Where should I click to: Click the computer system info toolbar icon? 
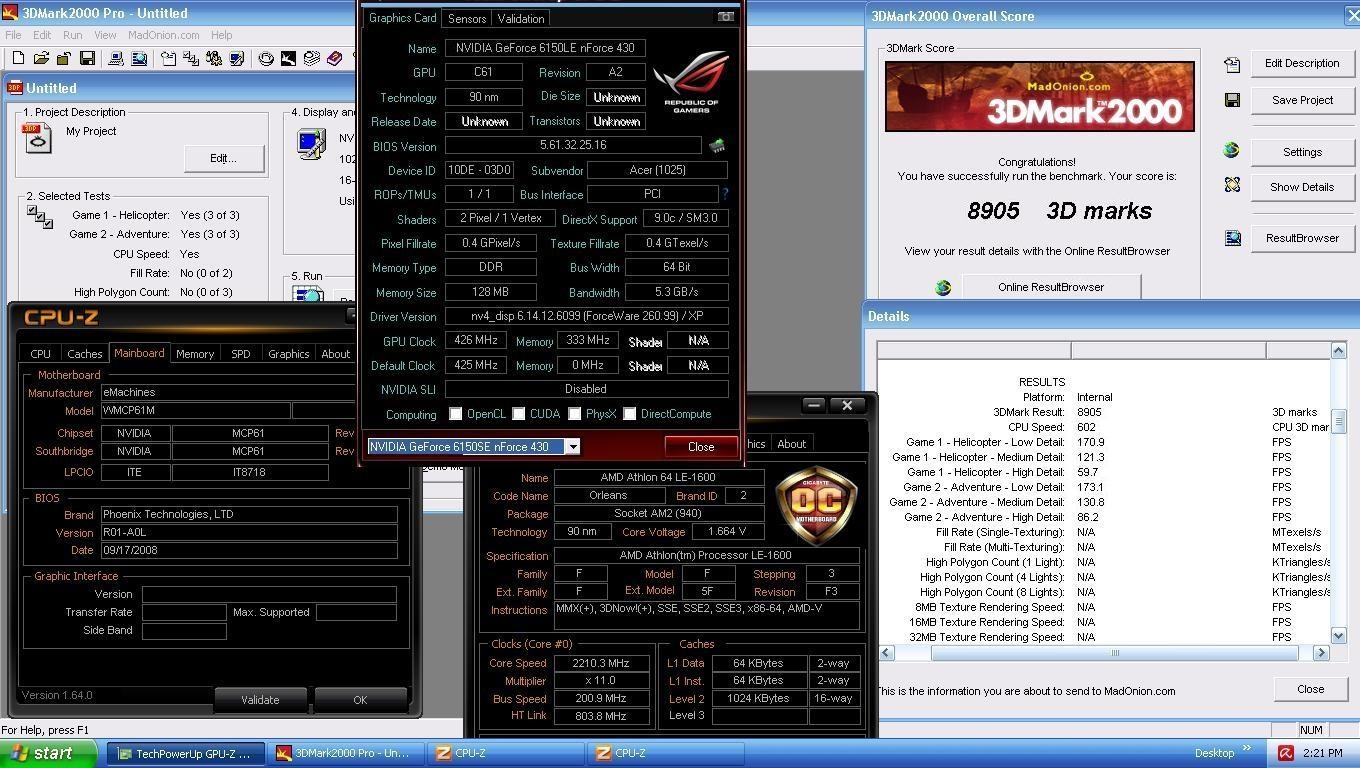click(x=116, y=59)
